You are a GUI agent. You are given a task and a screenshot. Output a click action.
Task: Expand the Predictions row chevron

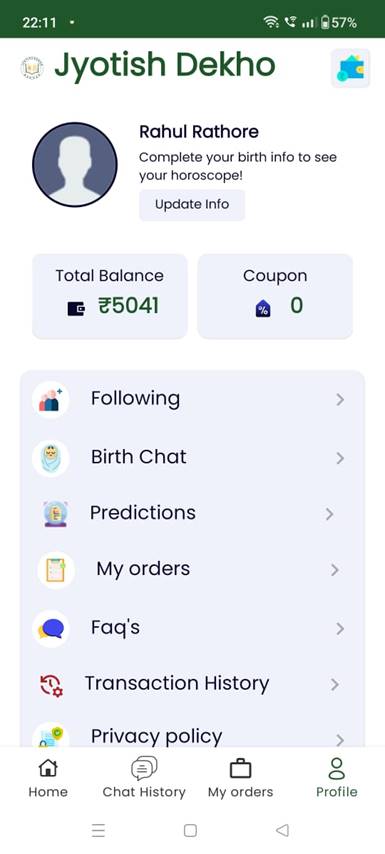(329, 514)
